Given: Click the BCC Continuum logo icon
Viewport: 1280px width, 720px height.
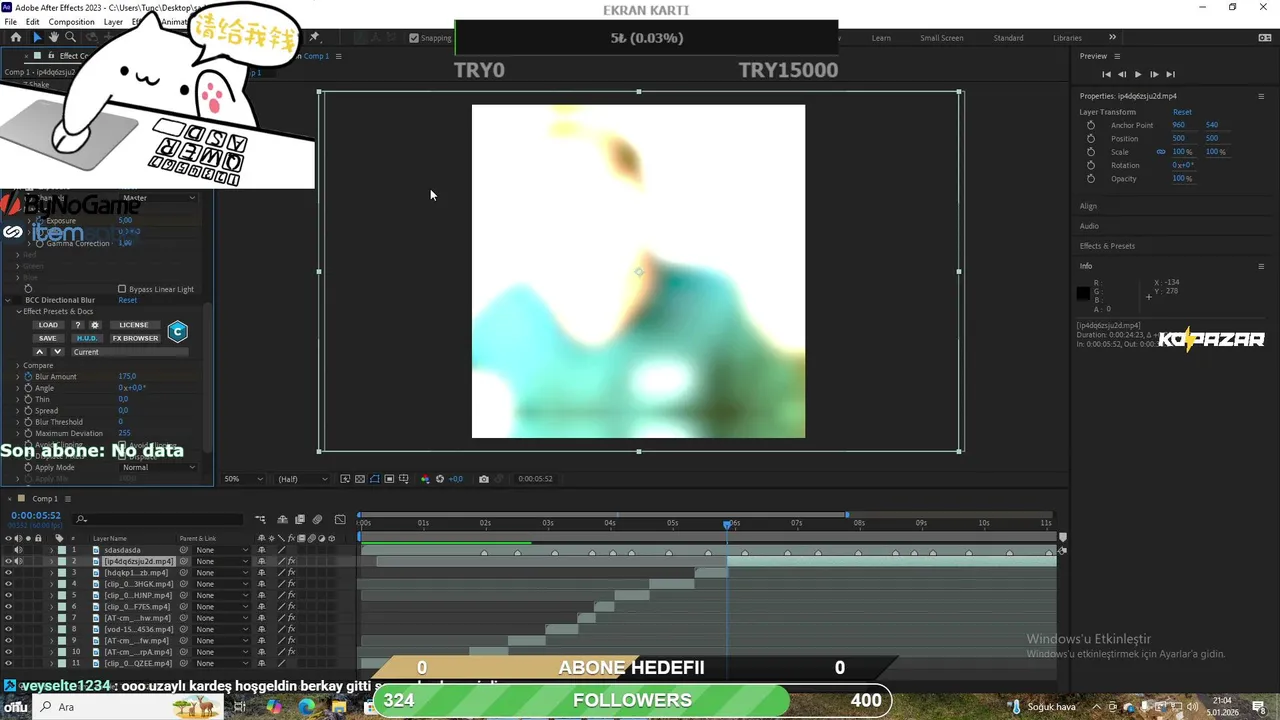Looking at the screenshot, I should (x=177, y=331).
